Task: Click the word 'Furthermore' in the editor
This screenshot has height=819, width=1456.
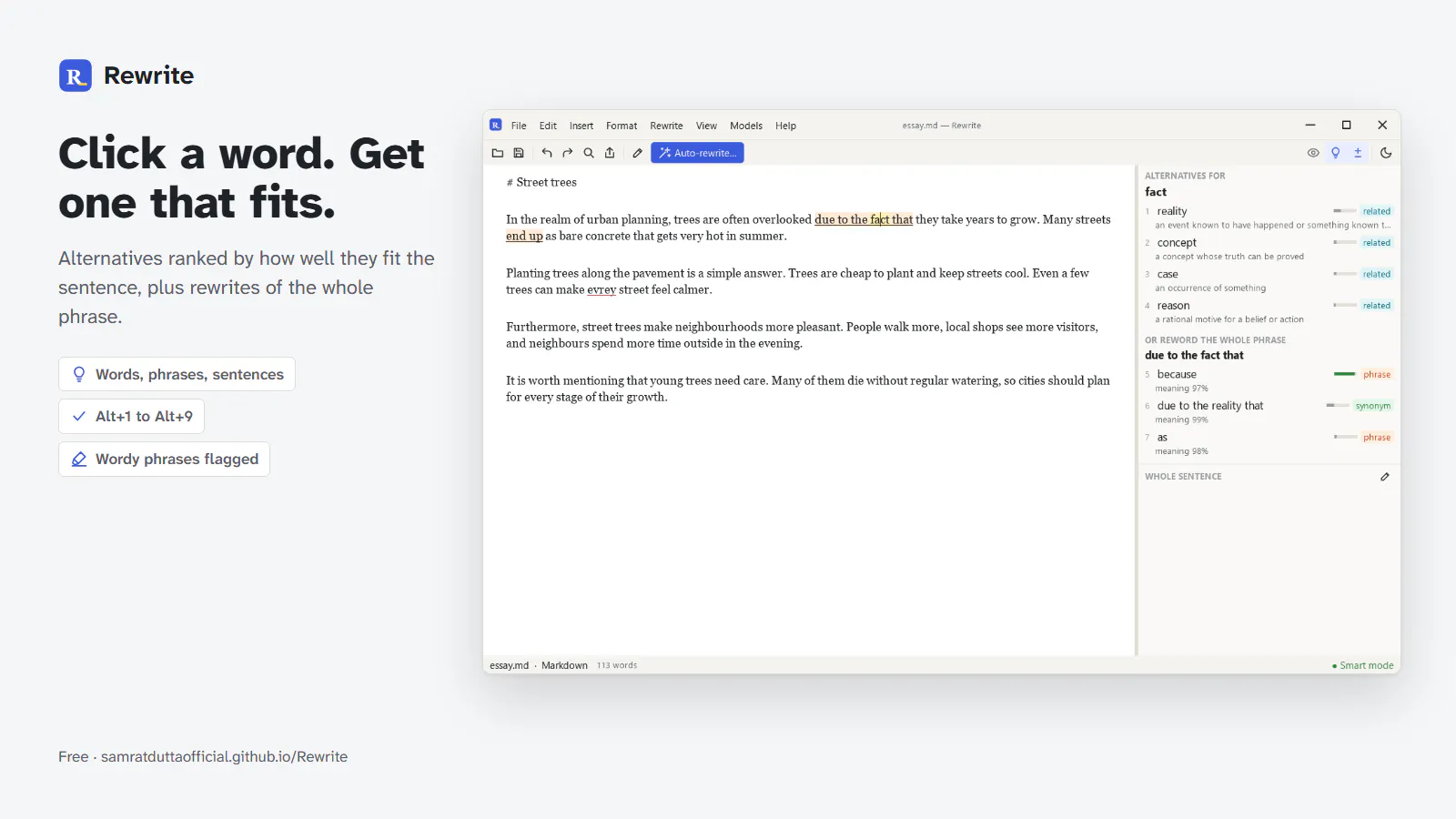Action: tap(541, 327)
